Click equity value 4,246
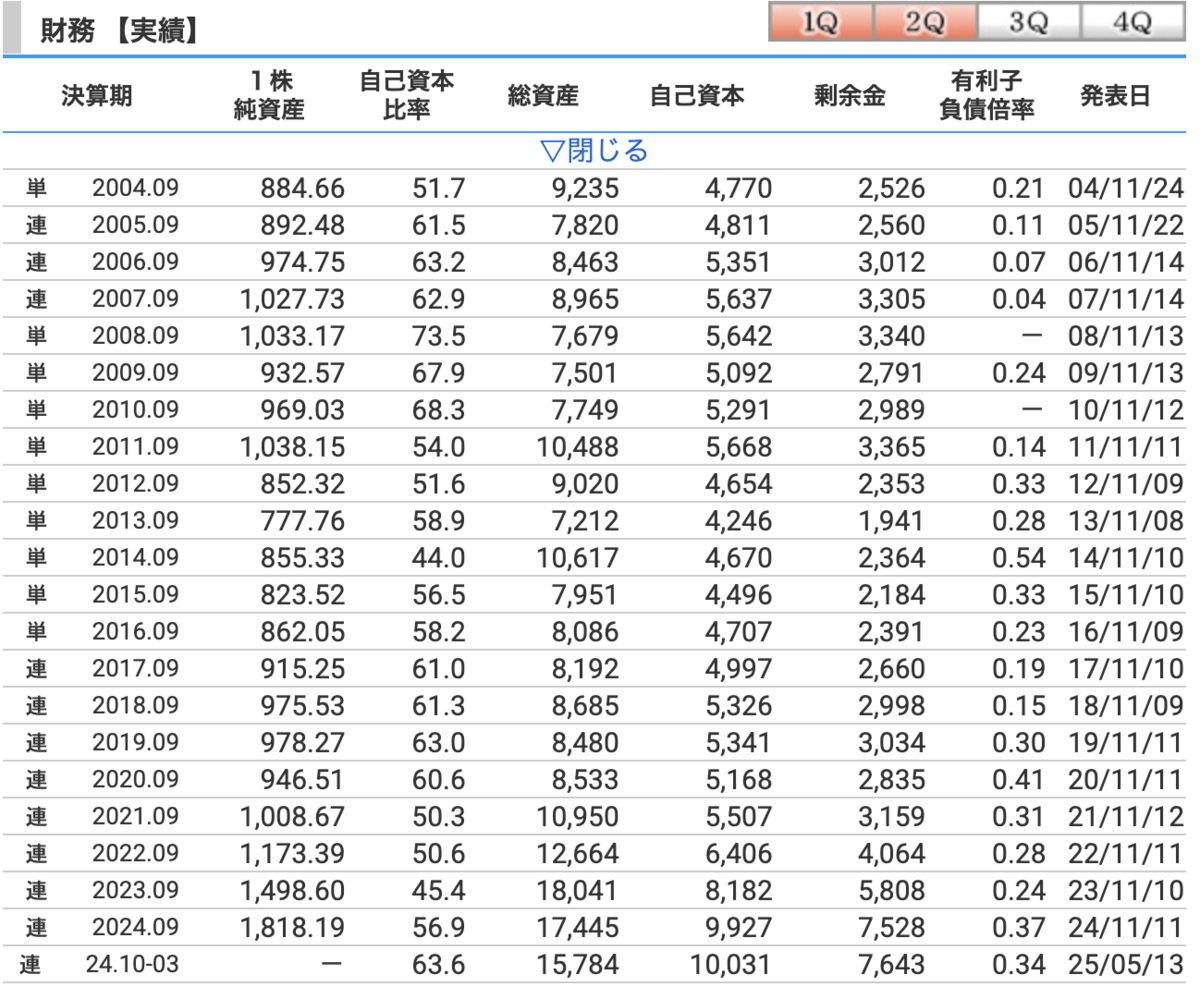 738,521
